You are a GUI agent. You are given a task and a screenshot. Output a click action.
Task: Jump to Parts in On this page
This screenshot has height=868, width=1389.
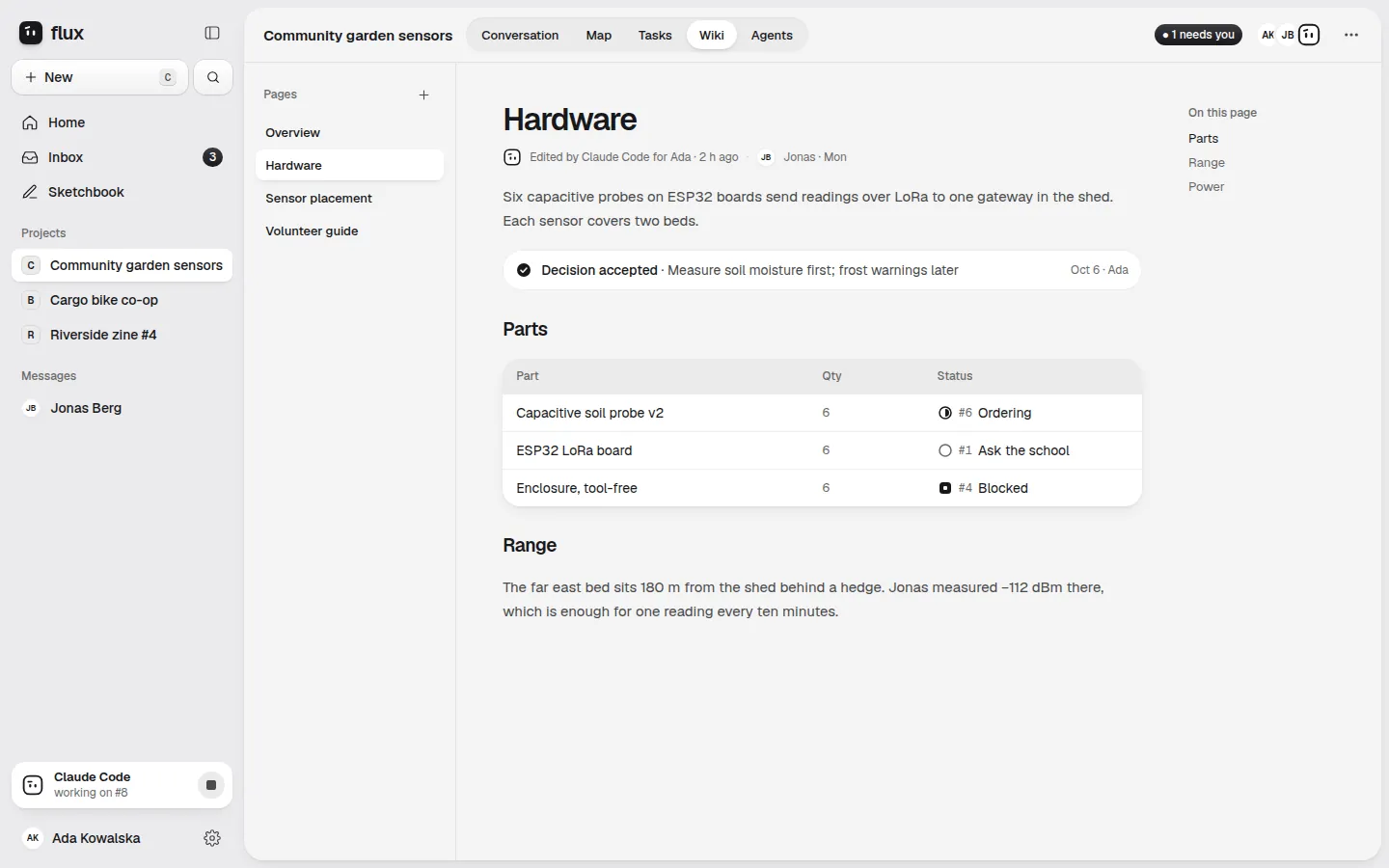(x=1203, y=139)
